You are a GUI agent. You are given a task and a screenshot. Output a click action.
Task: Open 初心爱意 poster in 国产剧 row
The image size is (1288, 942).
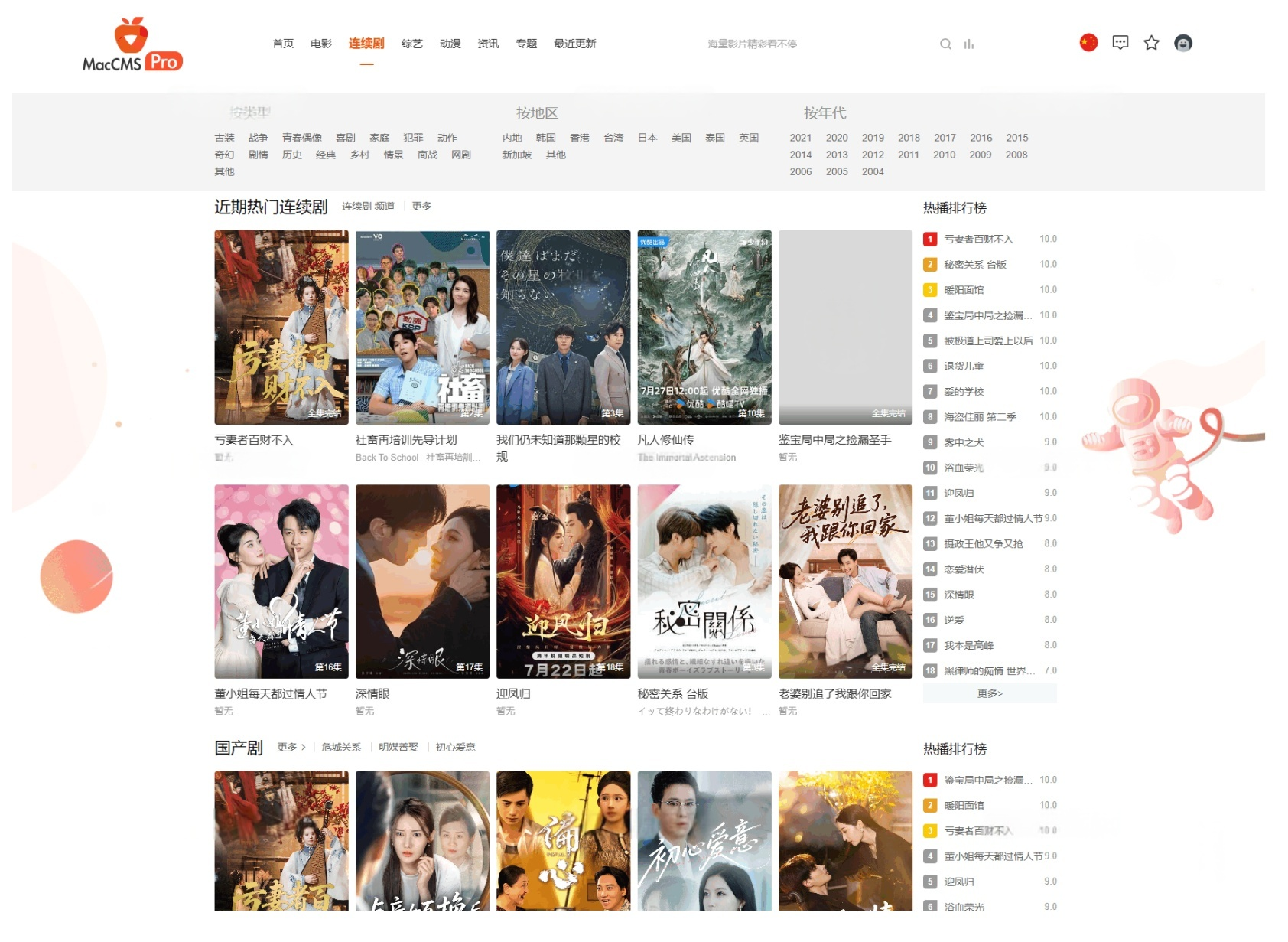[x=704, y=840]
